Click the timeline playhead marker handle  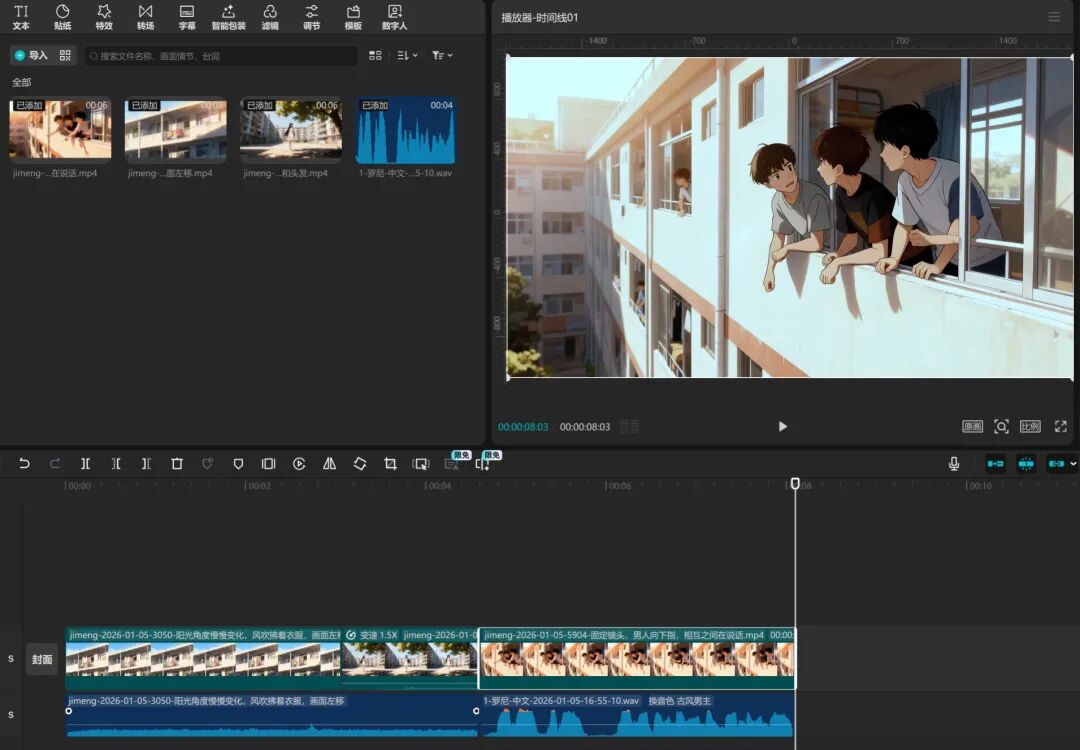coord(795,484)
